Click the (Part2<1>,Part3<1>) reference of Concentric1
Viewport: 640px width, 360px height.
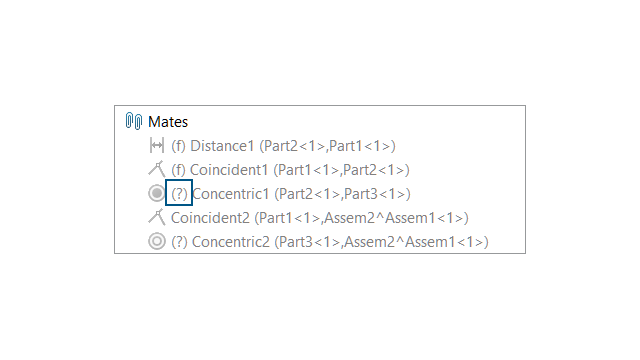click(342, 194)
